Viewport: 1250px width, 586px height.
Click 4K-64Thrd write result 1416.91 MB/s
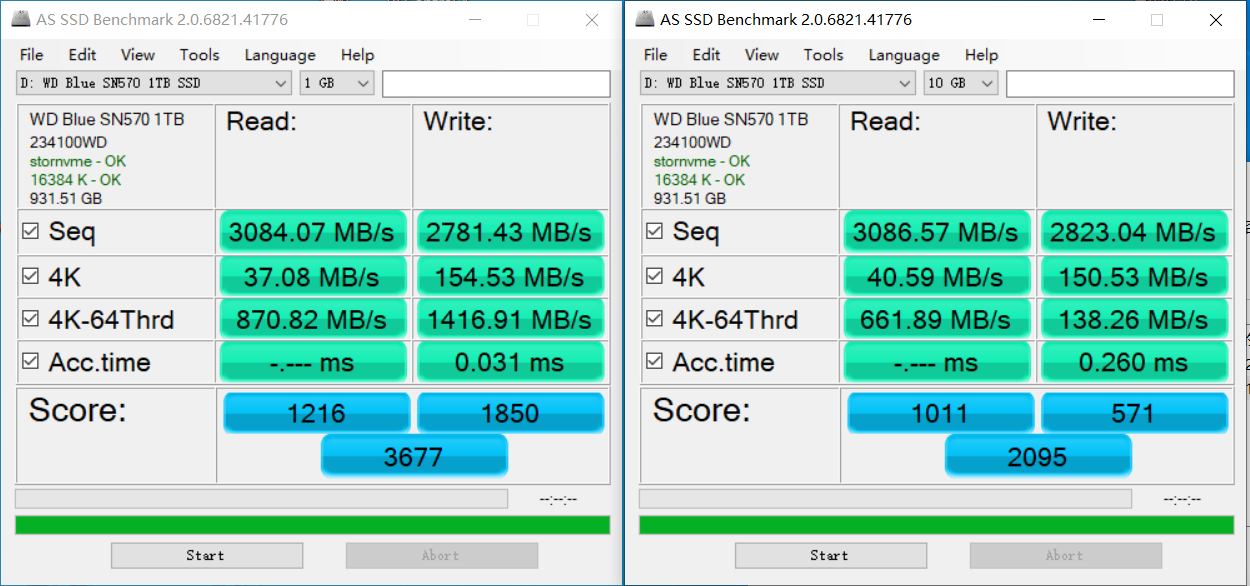[510, 319]
